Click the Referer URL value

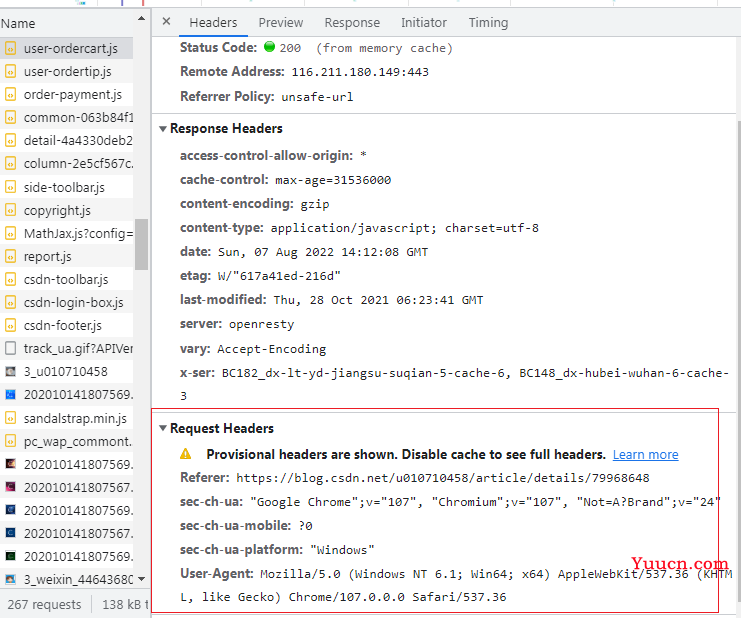[x=443, y=478]
